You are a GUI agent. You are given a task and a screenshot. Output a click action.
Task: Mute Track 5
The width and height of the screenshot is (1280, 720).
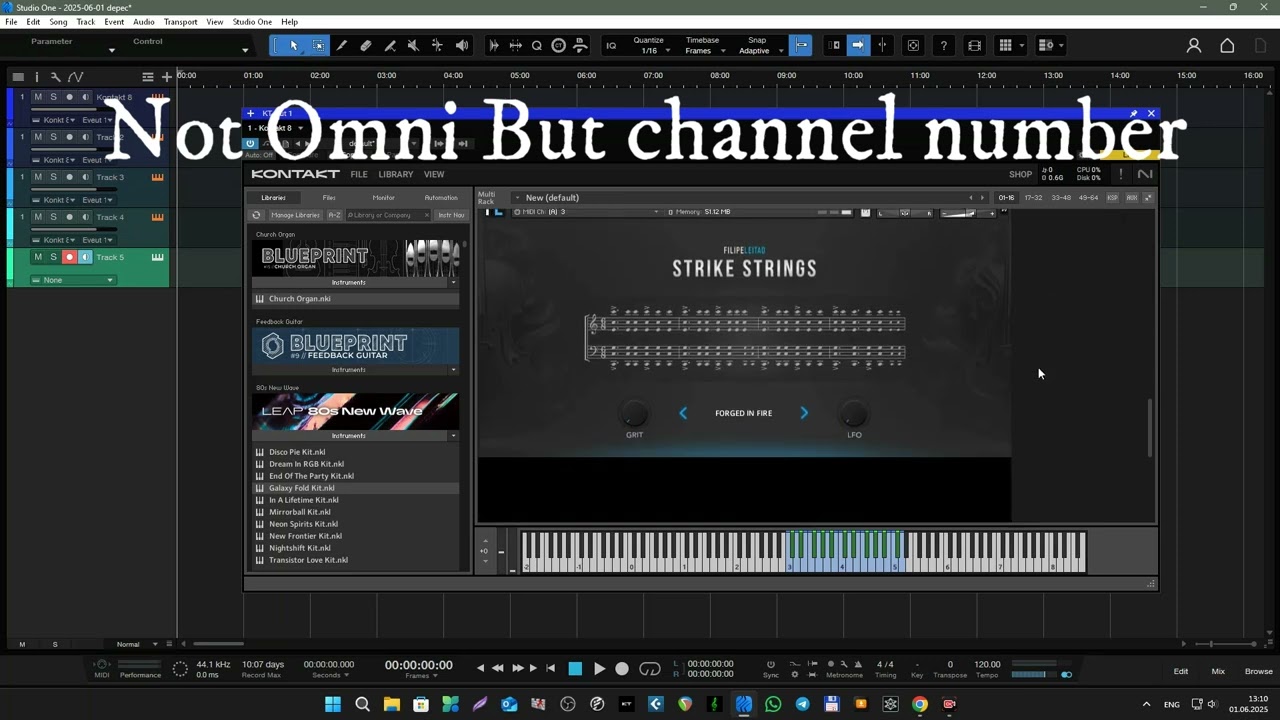(x=38, y=257)
